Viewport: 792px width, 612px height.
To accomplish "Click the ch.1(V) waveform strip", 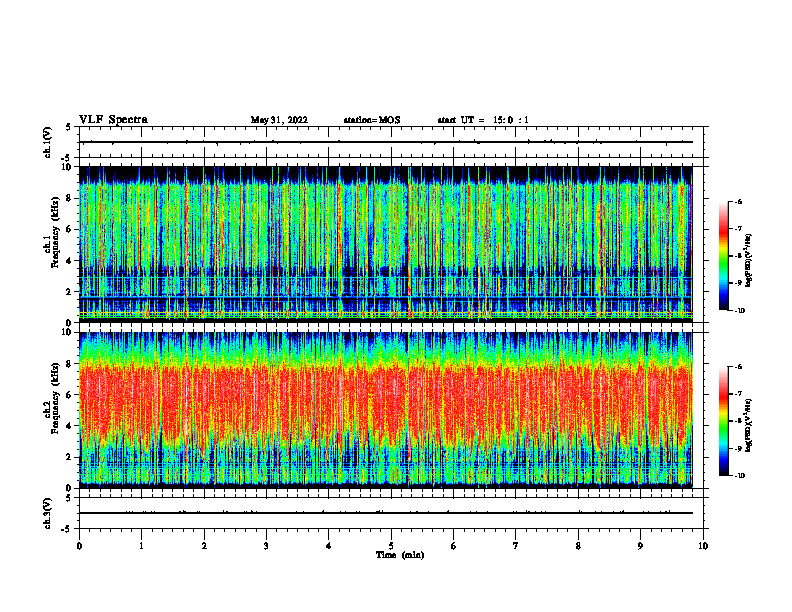I will [391, 142].
